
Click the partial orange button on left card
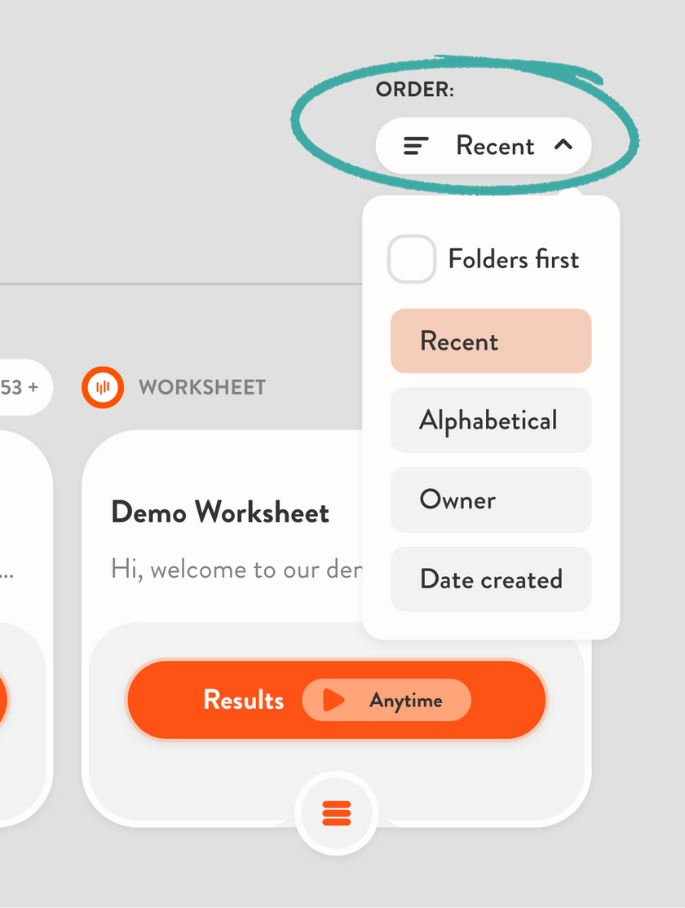[3, 700]
